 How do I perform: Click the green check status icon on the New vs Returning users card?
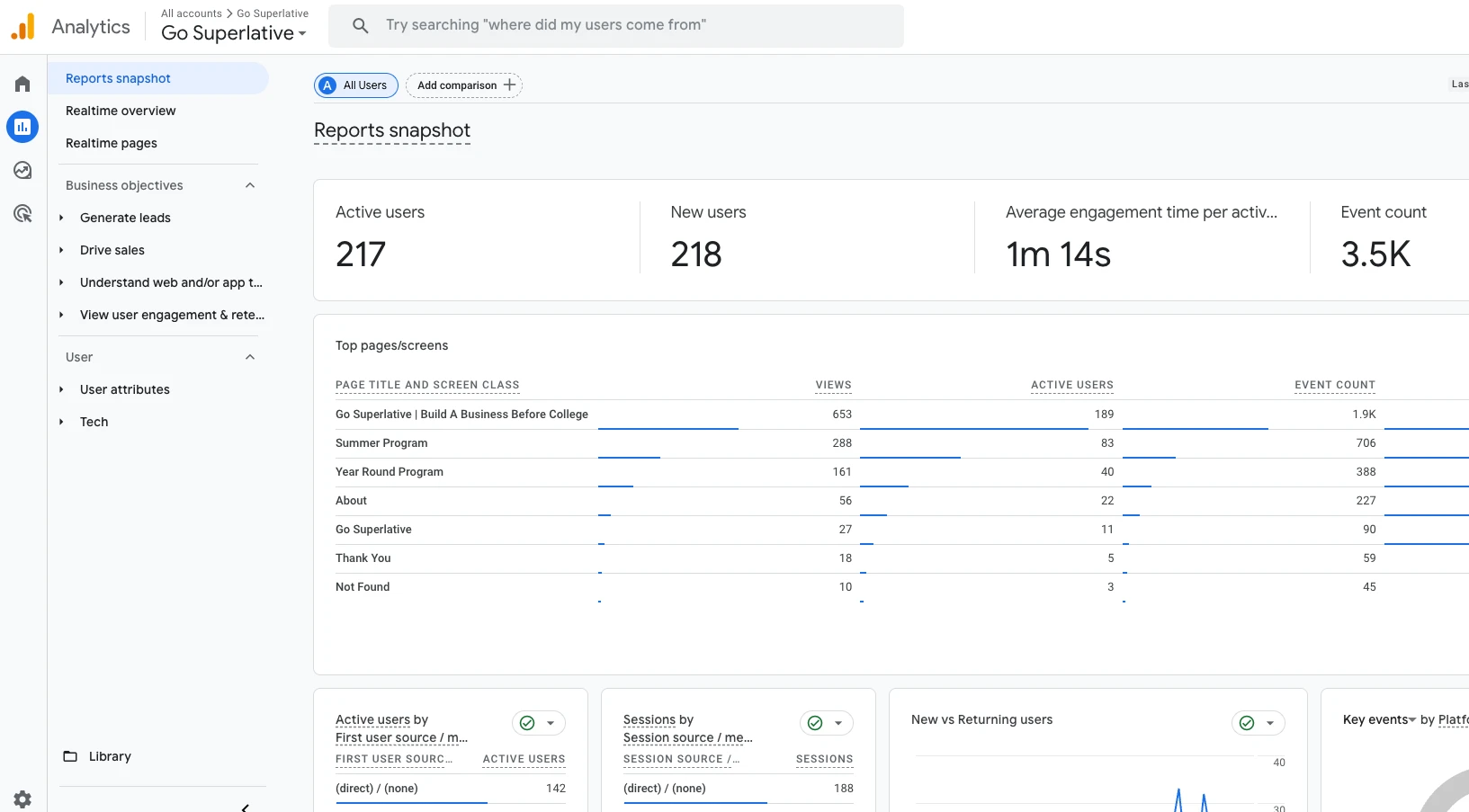pos(1247,723)
